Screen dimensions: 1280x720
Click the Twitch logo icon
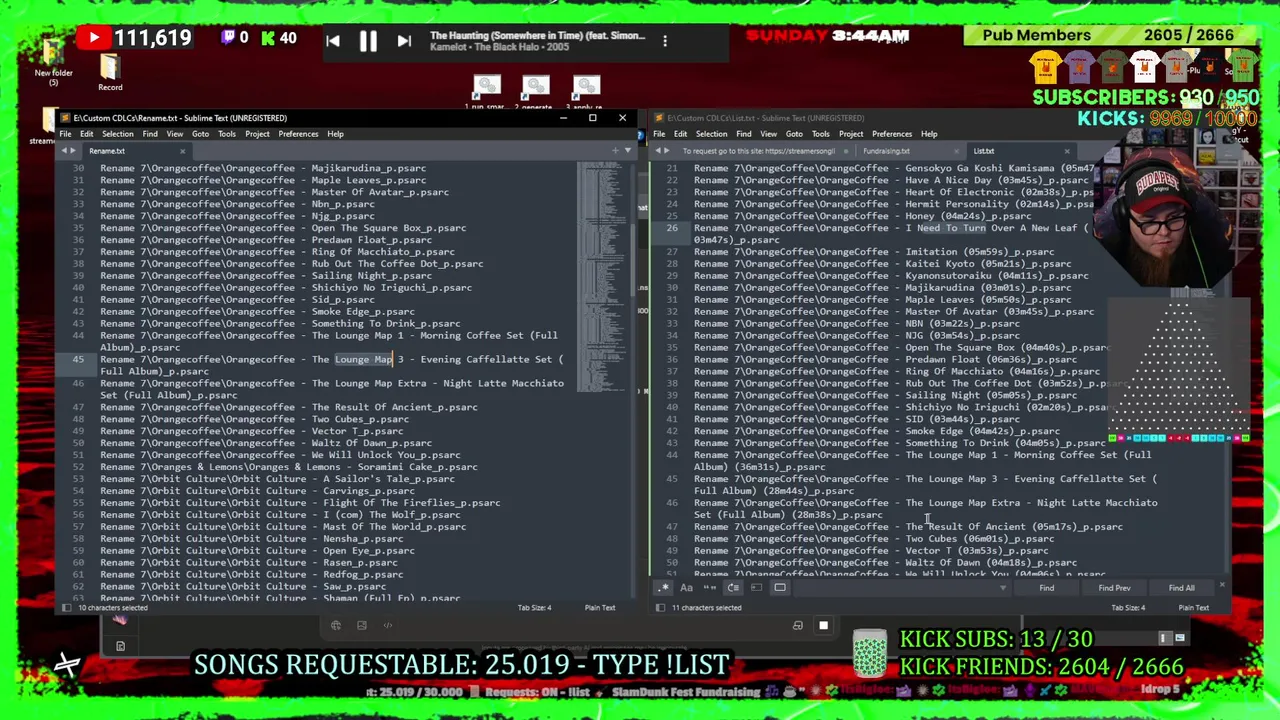click(228, 39)
